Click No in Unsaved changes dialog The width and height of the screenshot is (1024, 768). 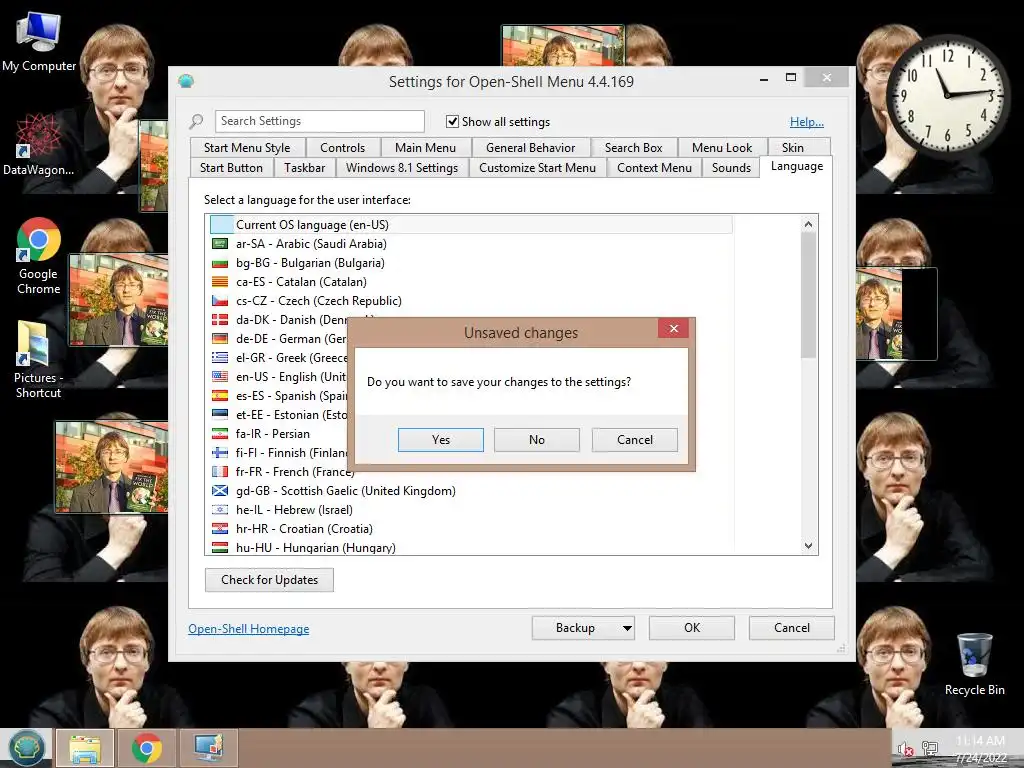537,440
